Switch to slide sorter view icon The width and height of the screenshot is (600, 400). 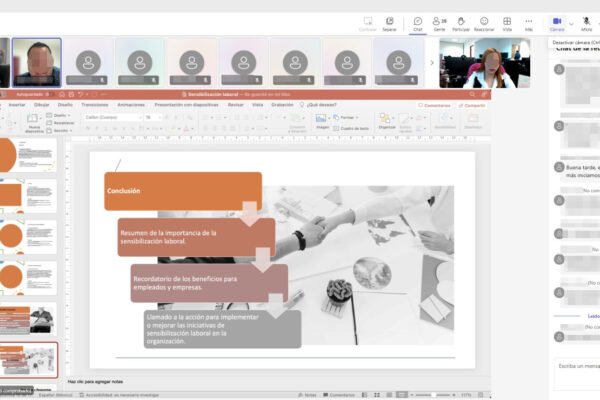tap(377, 395)
